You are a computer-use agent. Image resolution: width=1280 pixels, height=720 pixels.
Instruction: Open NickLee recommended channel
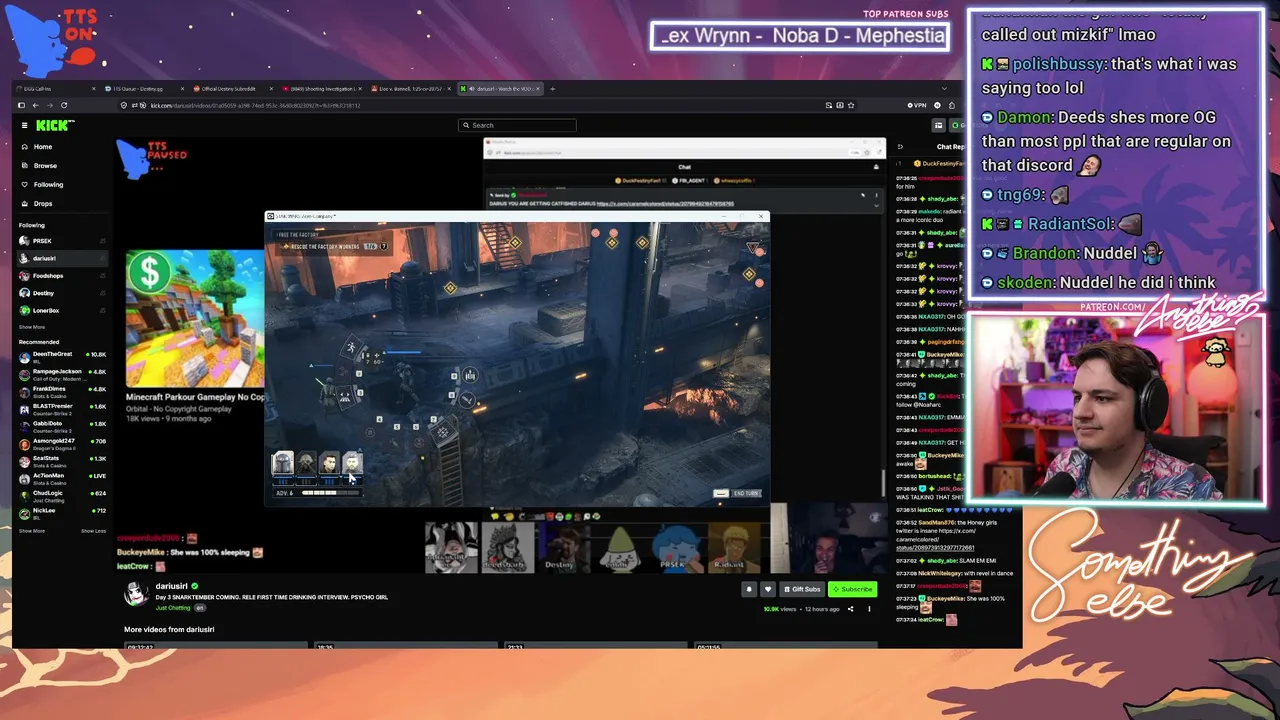point(62,513)
